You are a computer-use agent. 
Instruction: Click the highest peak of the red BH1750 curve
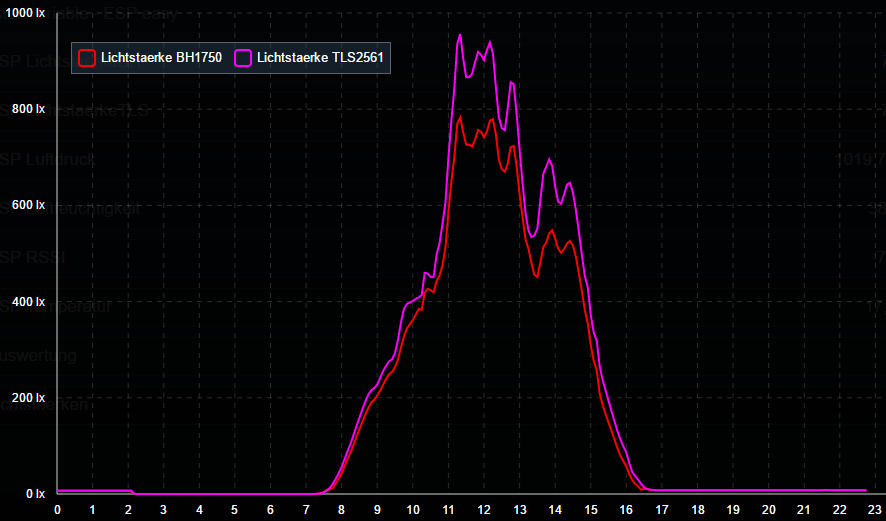[x=461, y=116]
